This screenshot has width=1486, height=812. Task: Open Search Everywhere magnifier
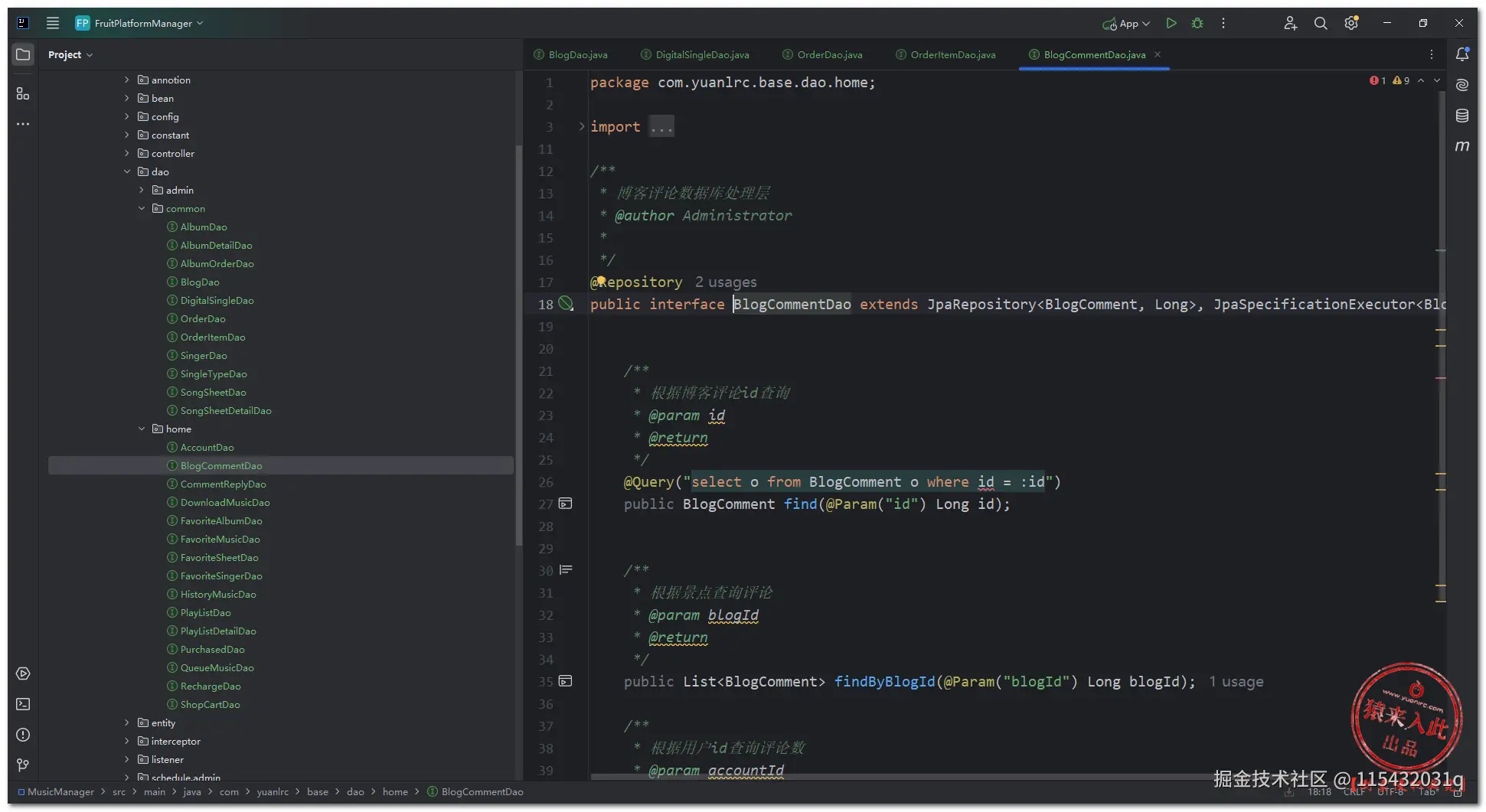tap(1321, 23)
